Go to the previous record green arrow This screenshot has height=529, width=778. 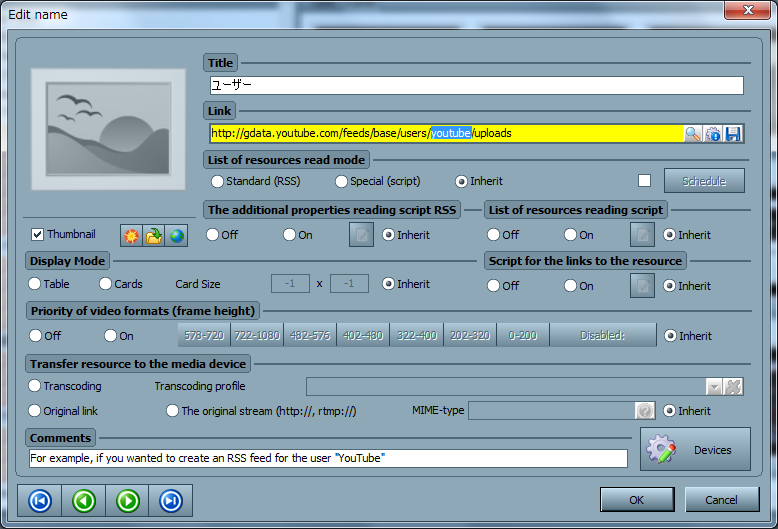click(x=84, y=501)
